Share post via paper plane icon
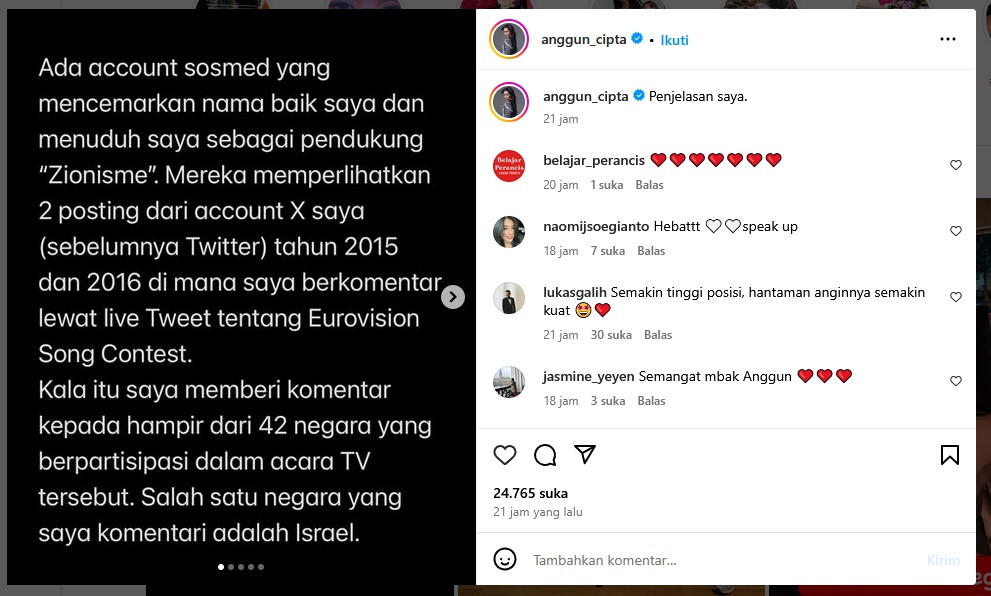991x596 pixels. [x=585, y=454]
